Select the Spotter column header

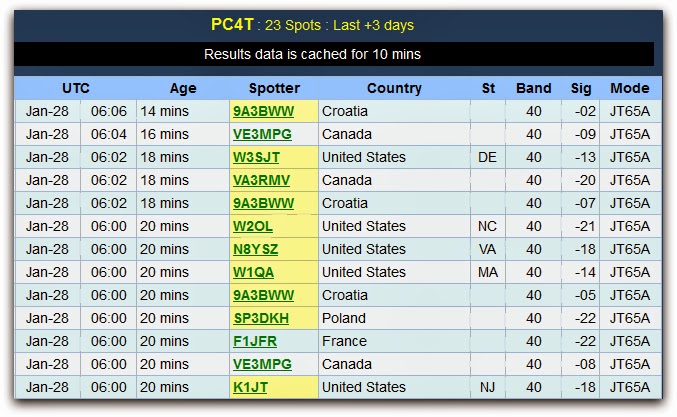coord(274,88)
